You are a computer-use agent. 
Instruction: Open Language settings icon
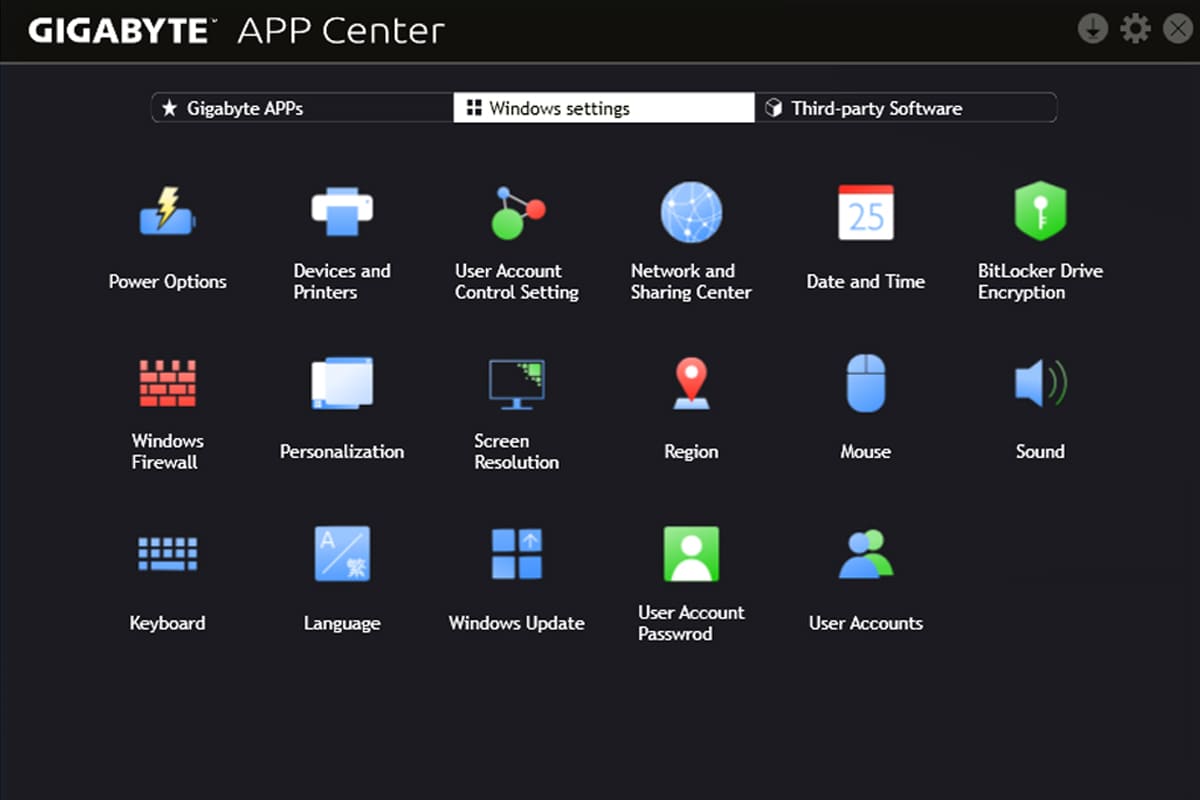pyautogui.click(x=342, y=554)
